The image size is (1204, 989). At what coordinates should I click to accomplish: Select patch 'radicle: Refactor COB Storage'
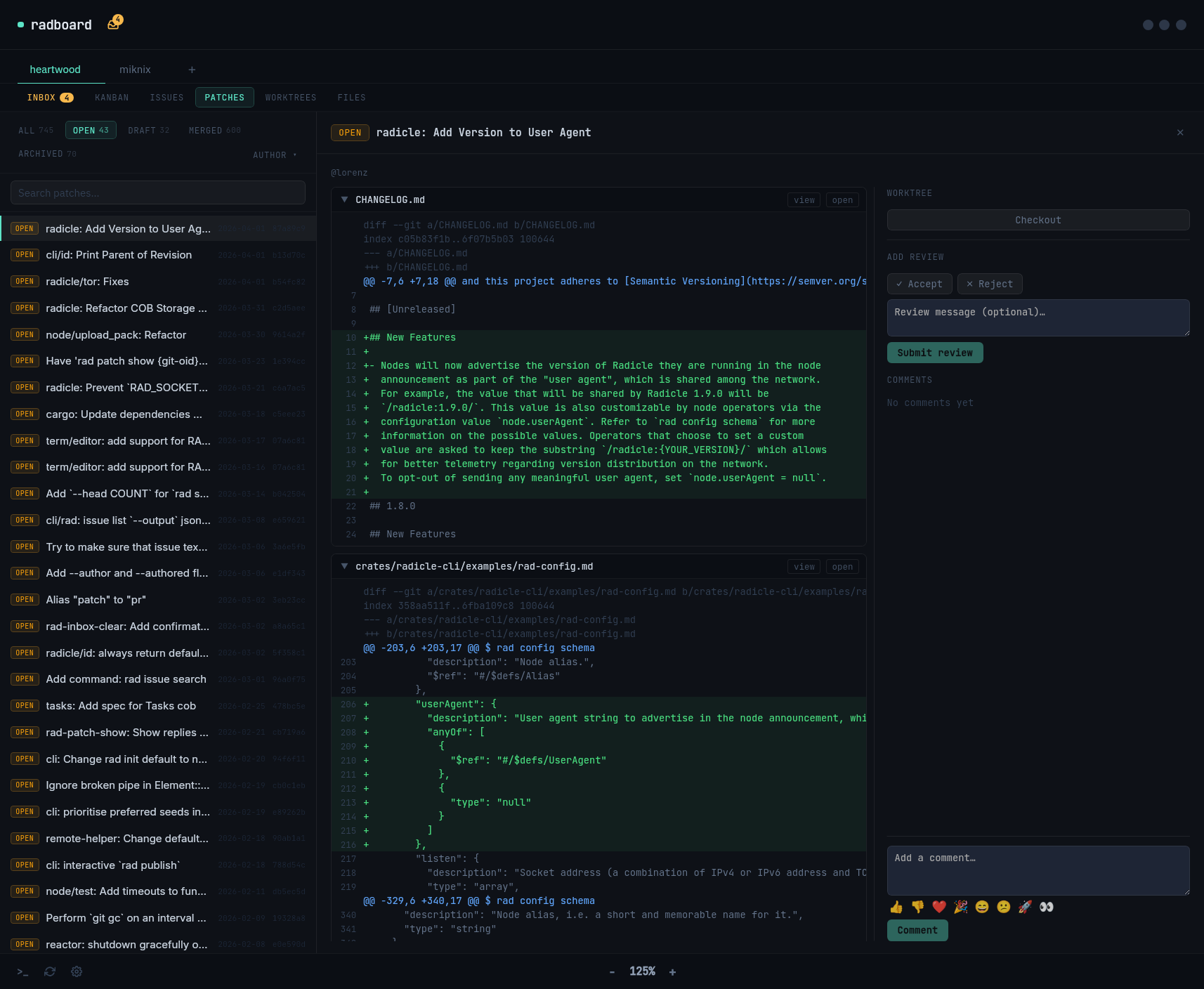[158, 308]
